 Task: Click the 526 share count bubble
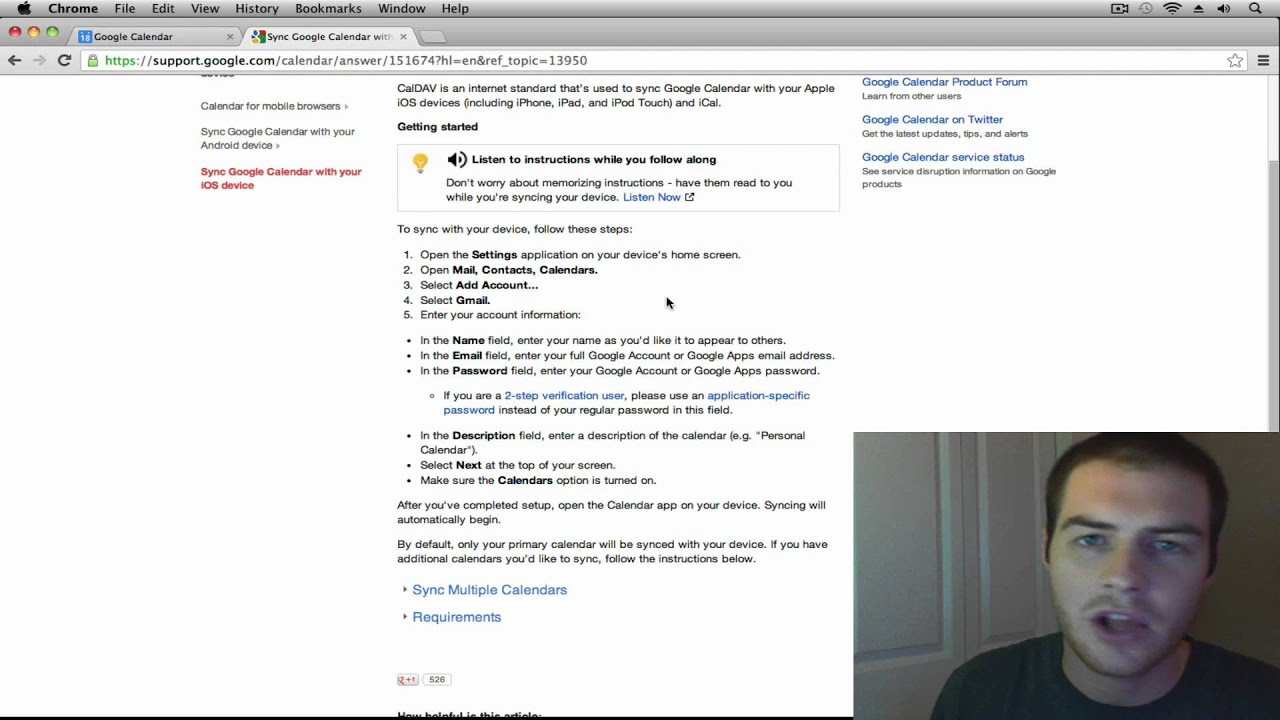(x=436, y=679)
